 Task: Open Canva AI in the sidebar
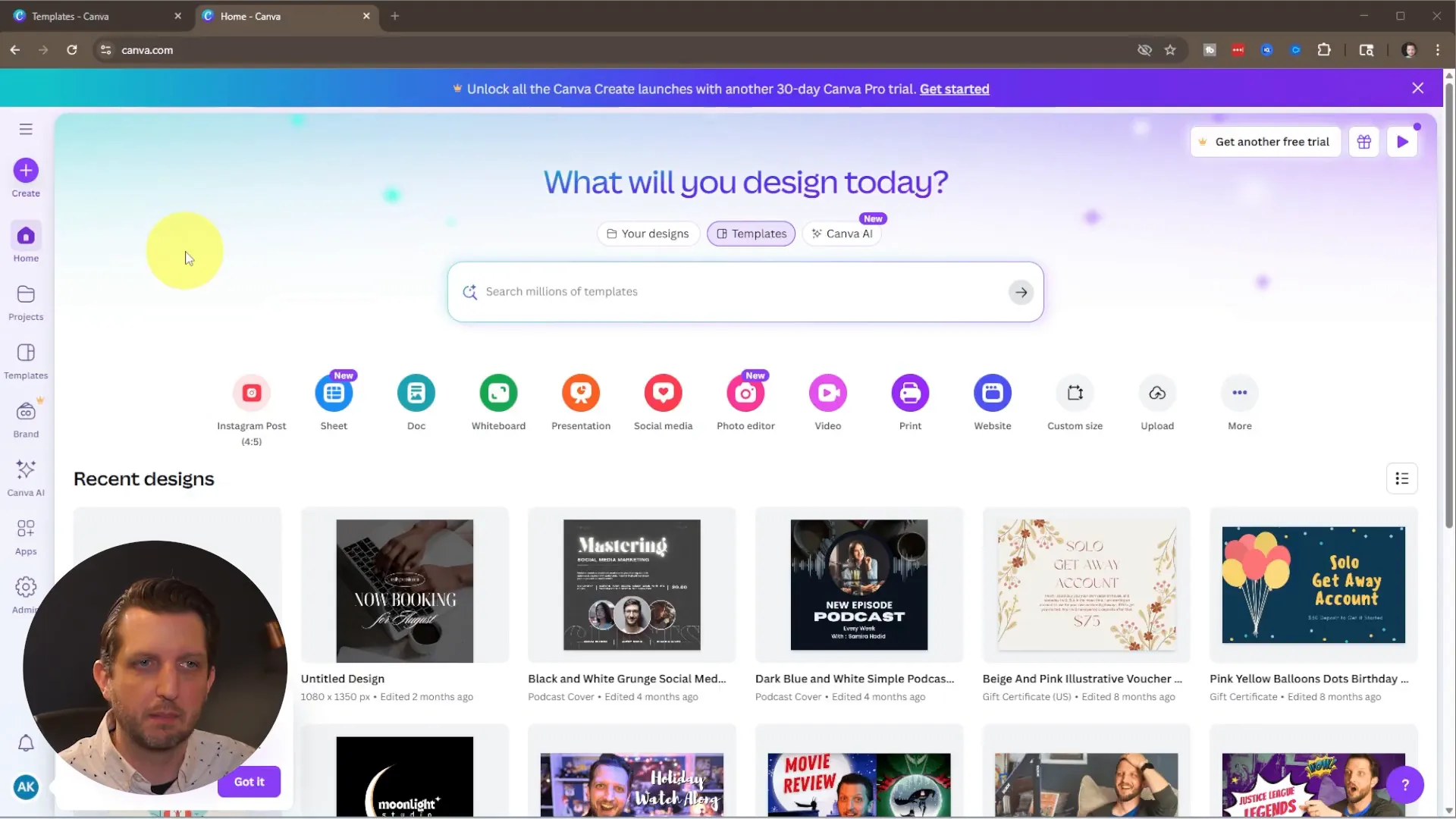[26, 478]
